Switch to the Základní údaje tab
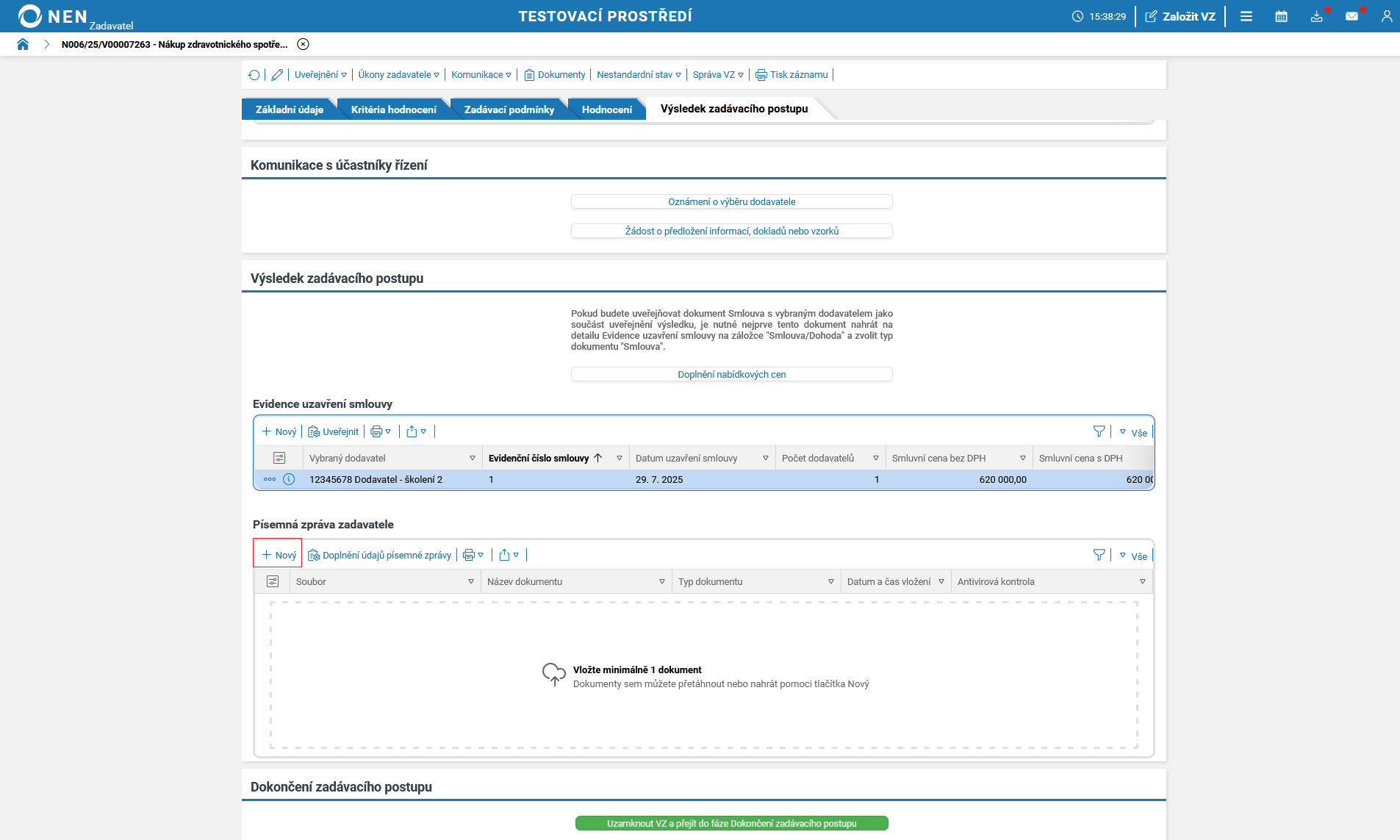 pyautogui.click(x=289, y=110)
